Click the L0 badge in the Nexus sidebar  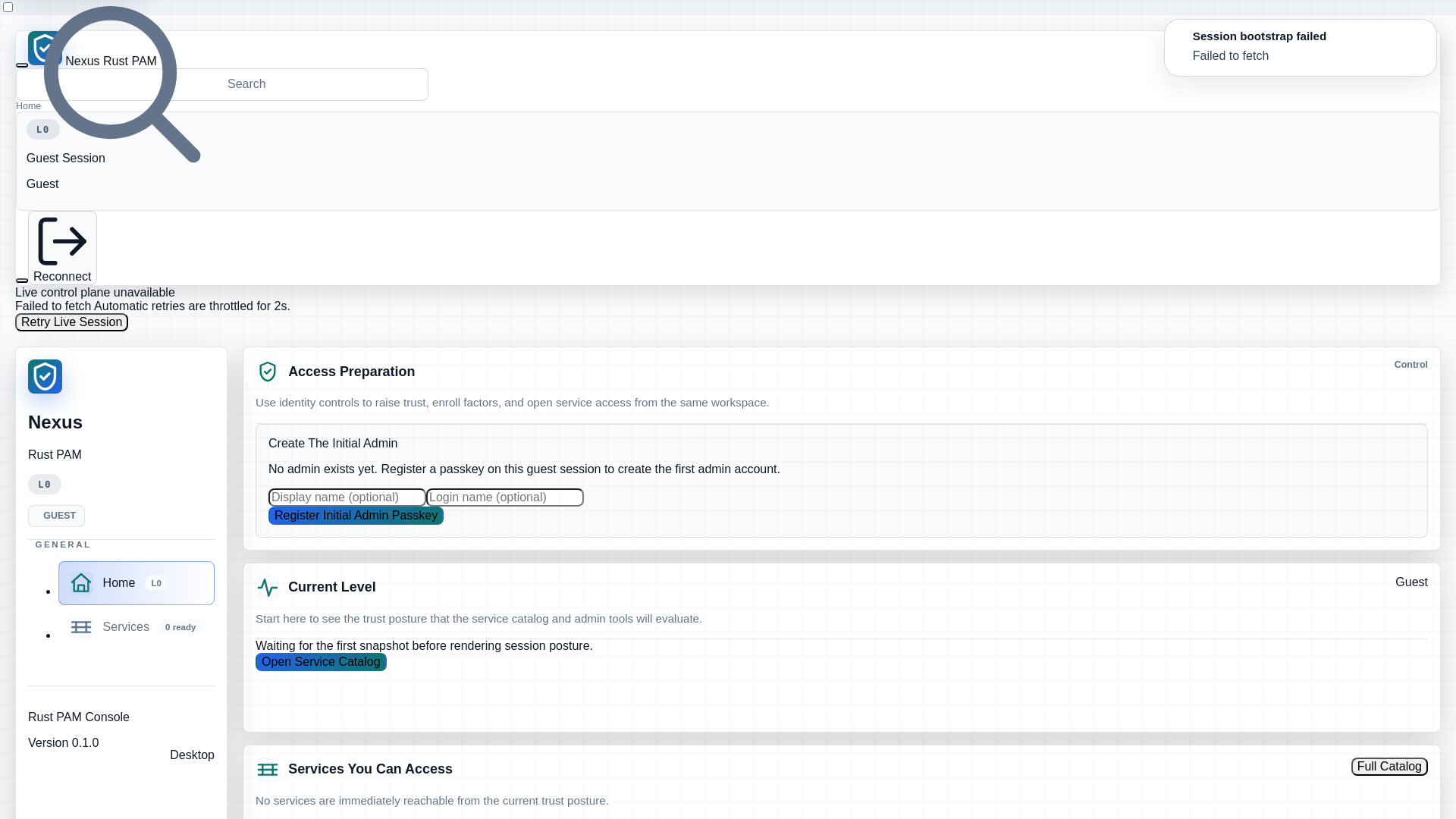tap(45, 485)
